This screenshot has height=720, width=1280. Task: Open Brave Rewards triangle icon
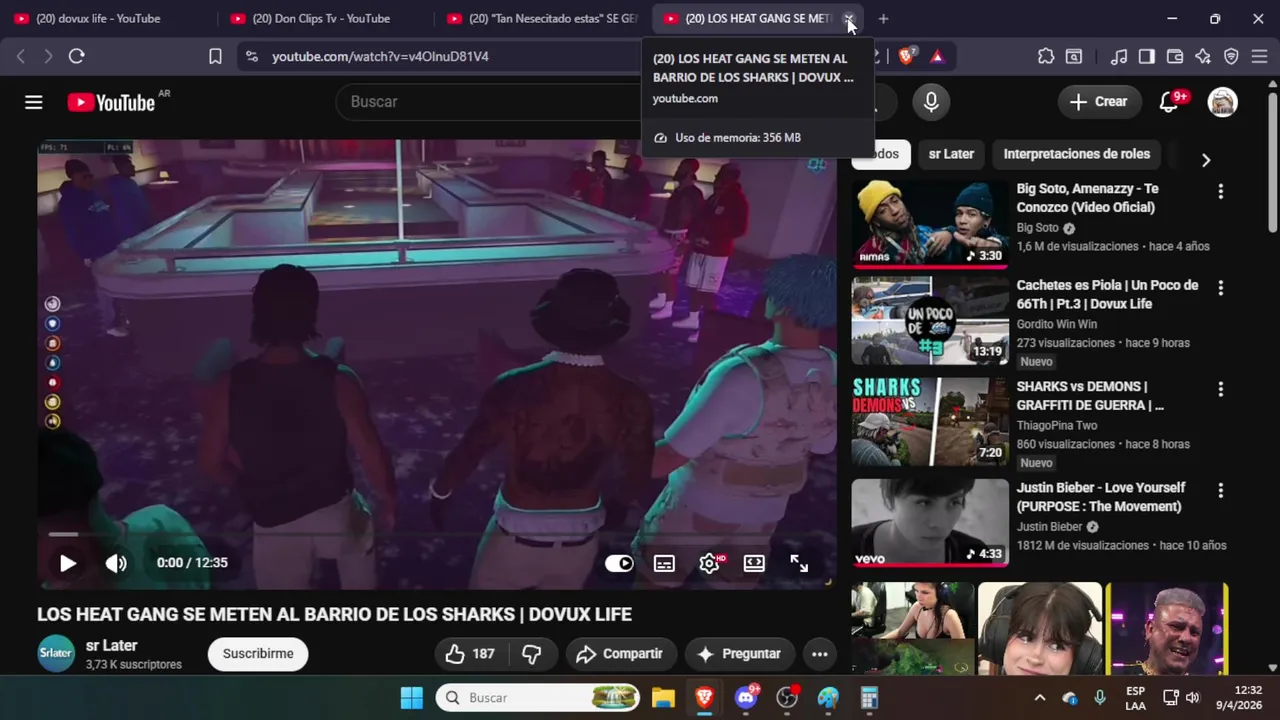coord(937,57)
